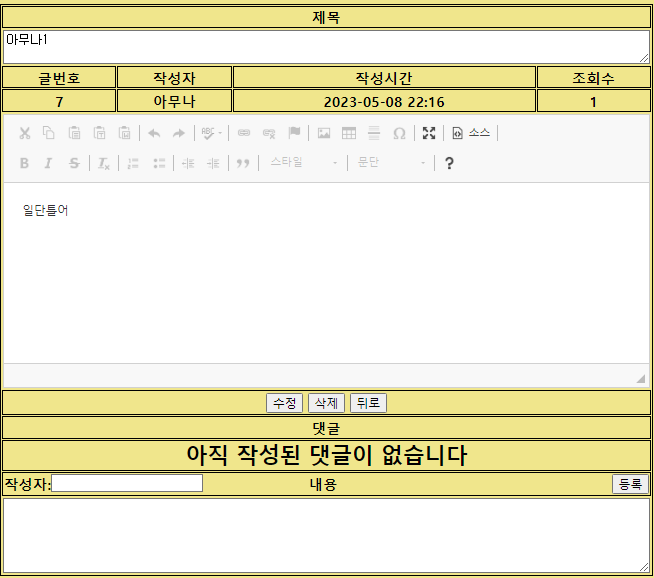Click the Horizontal line icon
This screenshot has height=578, width=654.
pos(374,133)
